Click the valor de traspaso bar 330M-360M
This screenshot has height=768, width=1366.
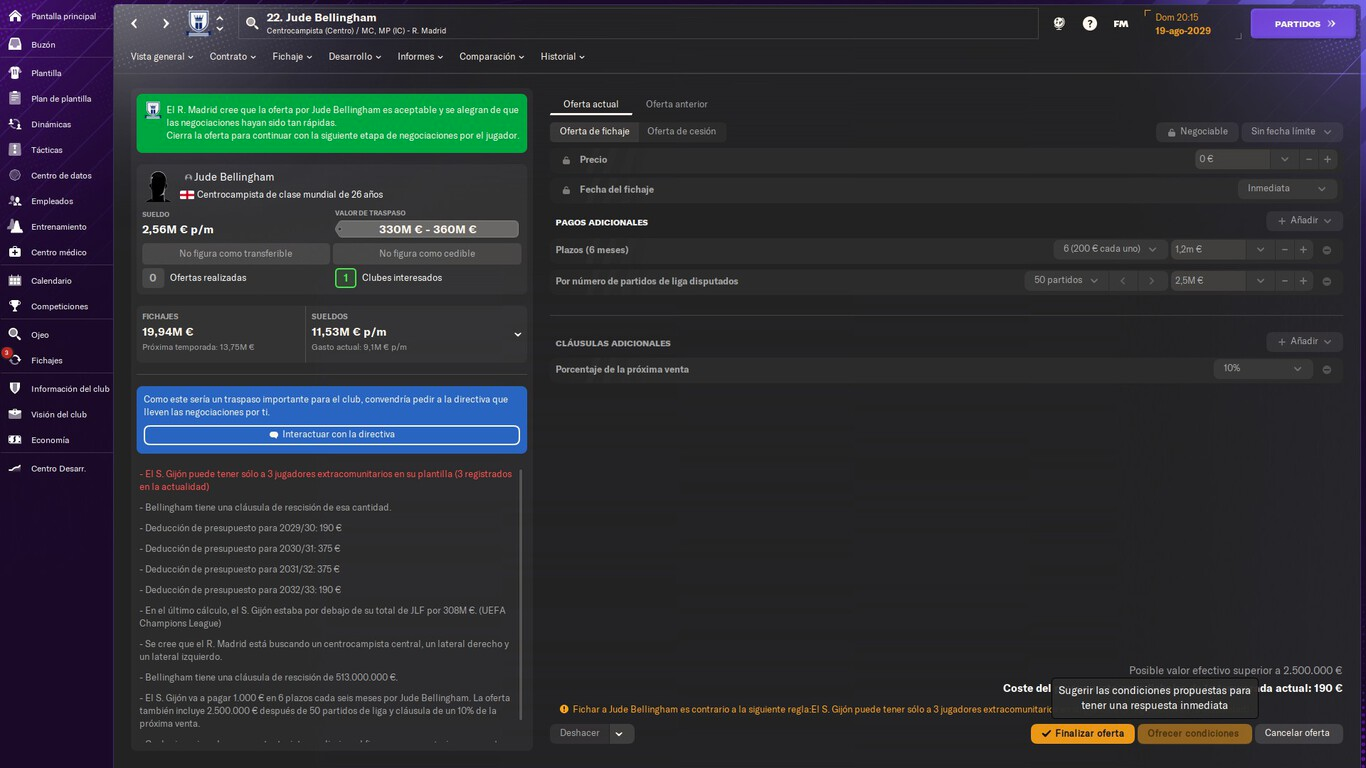point(427,229)
